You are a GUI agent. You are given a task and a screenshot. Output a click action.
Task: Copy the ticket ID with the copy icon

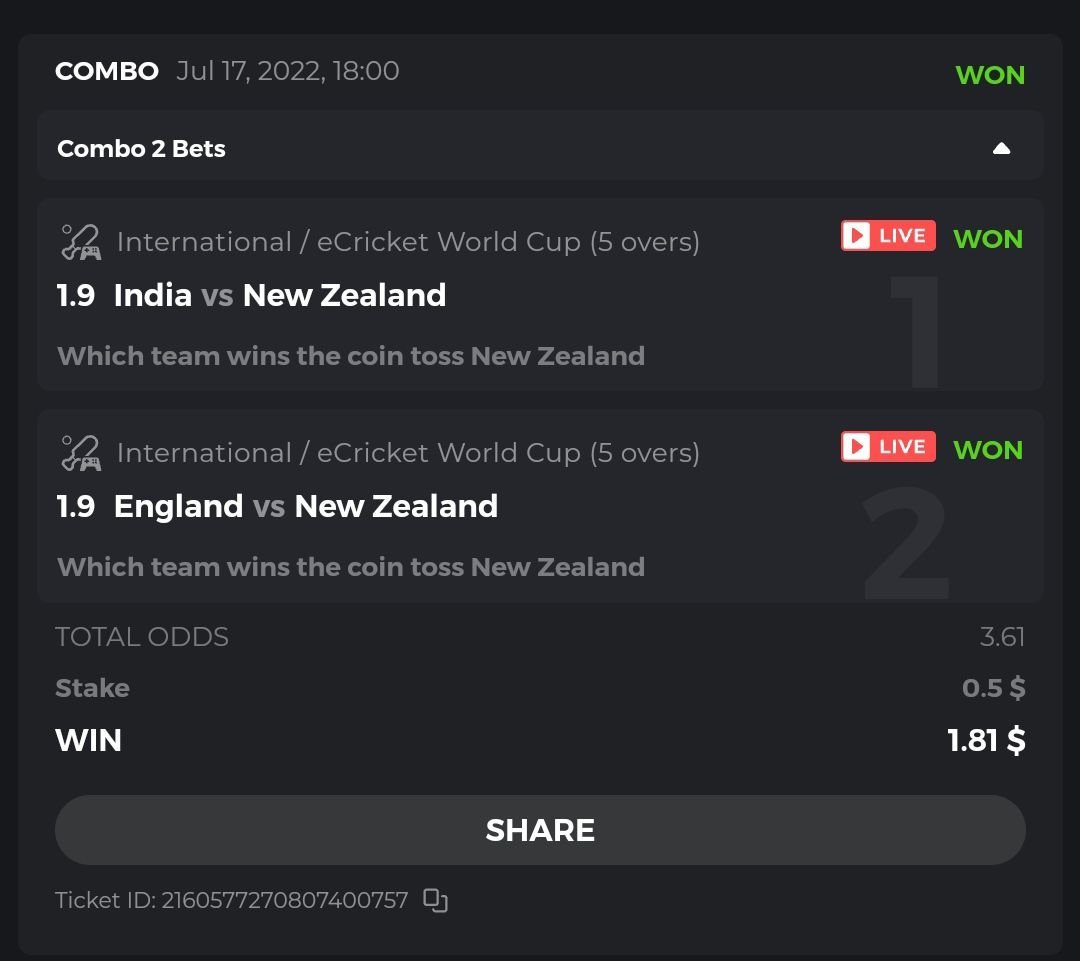tap(435, 900)
